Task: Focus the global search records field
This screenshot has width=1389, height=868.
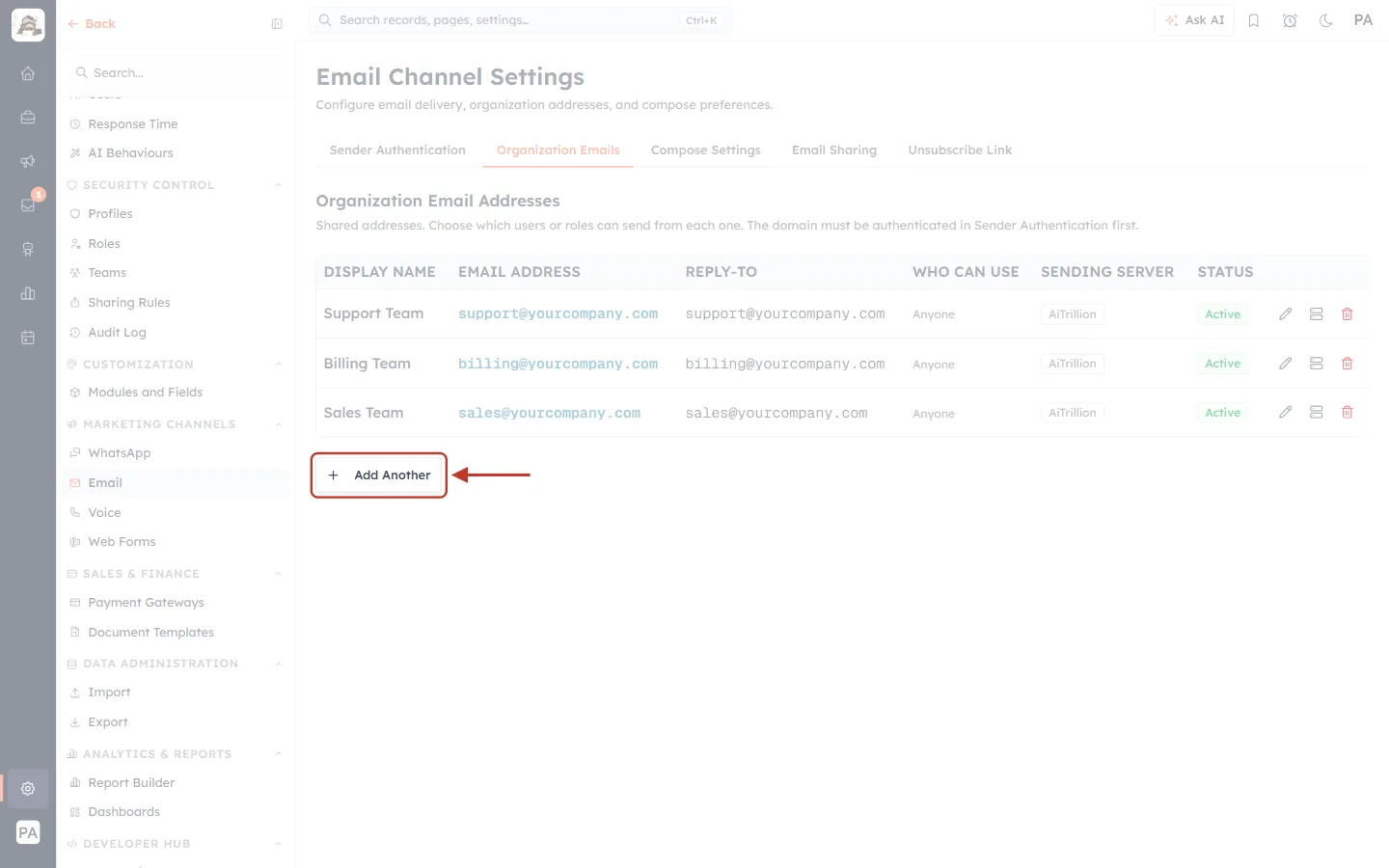Action: 520,20
